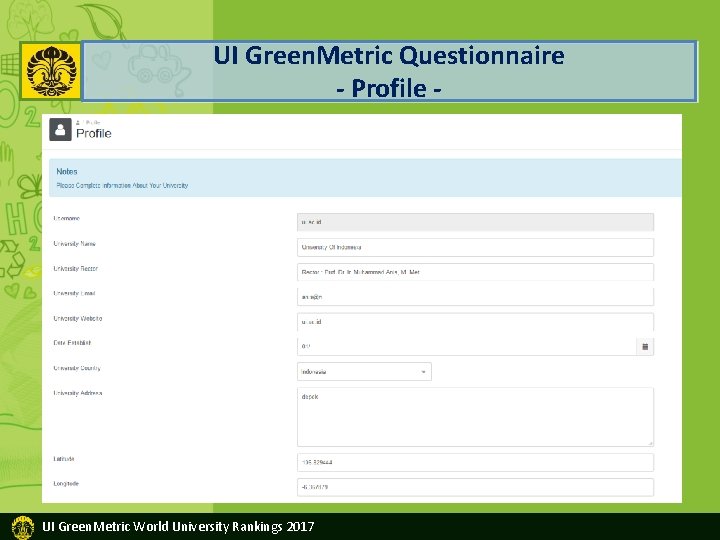The width and height of the screenshot is (720, 540).
Task: Click the University Address label
Action: (78, 393)
